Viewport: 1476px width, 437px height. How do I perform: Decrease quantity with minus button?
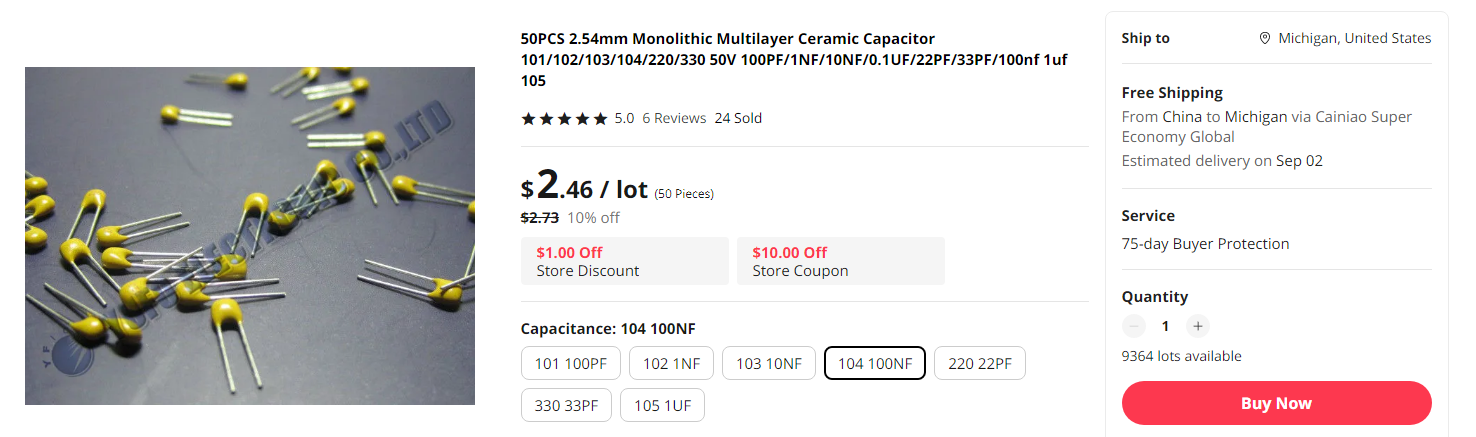pos(1133,326)
